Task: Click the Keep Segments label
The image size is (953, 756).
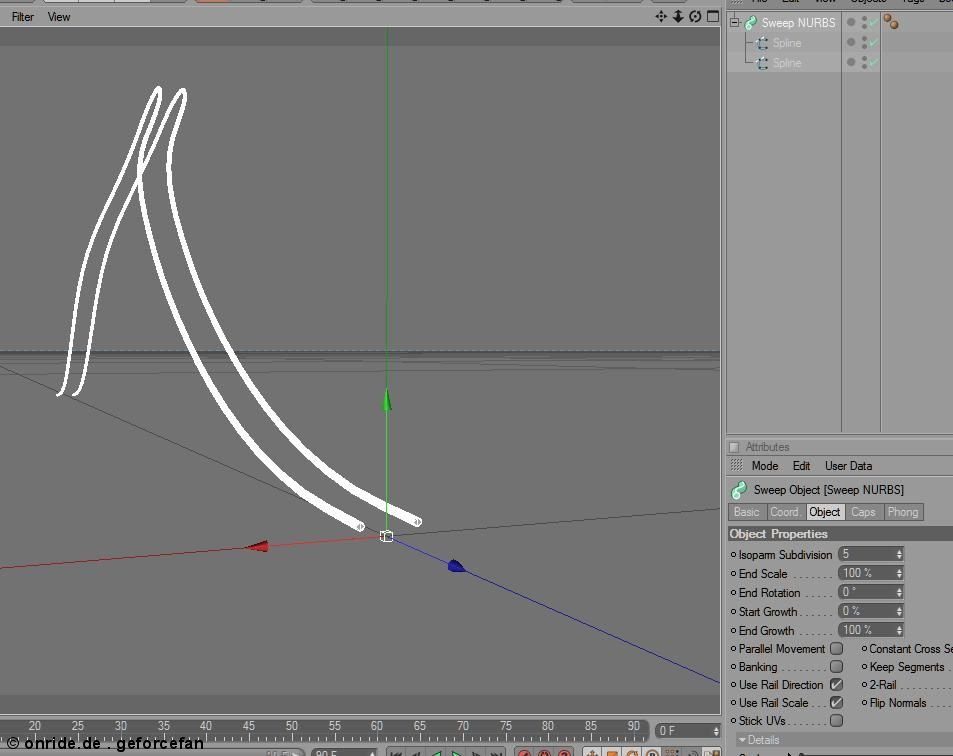Action: coord(907,667)
